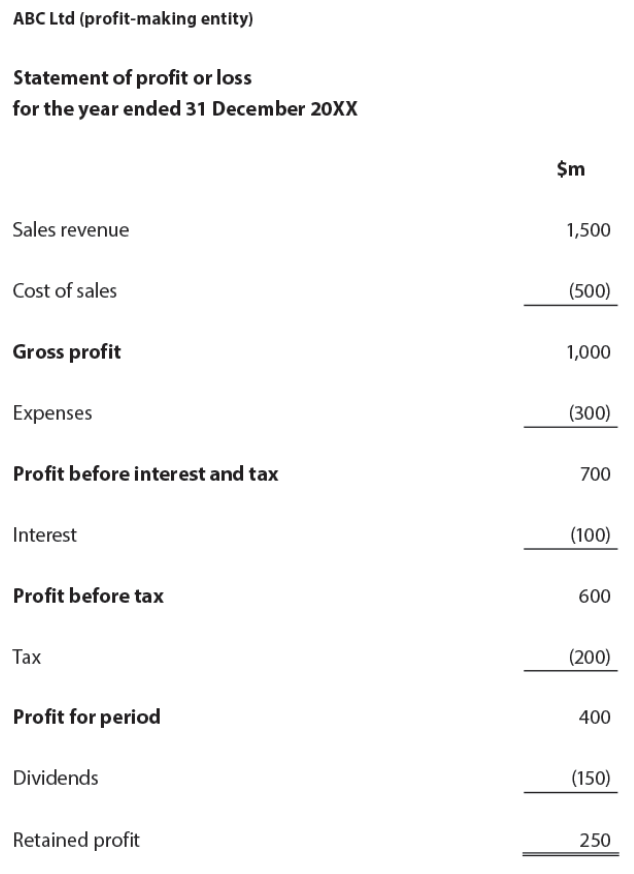Click the (500) cost of sales figure
Screen dimensions: 634x874
pyautogui.click(x=589, y=290)
